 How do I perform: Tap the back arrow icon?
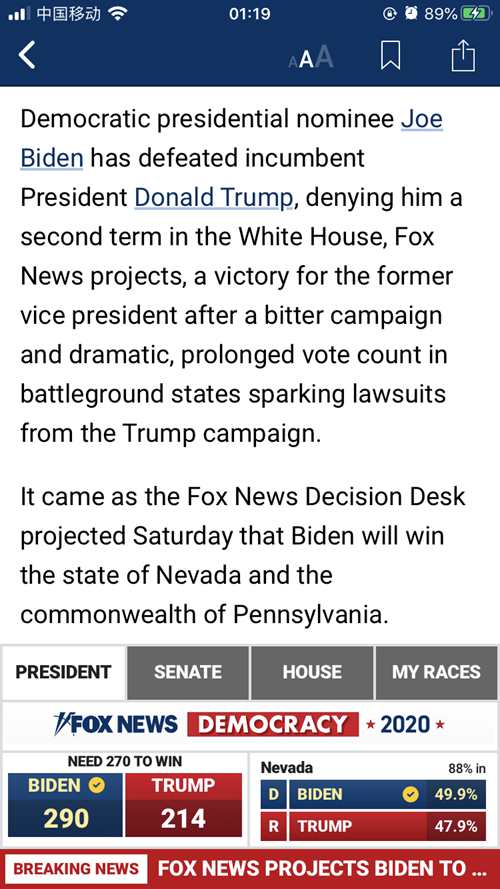pos(27,56)
